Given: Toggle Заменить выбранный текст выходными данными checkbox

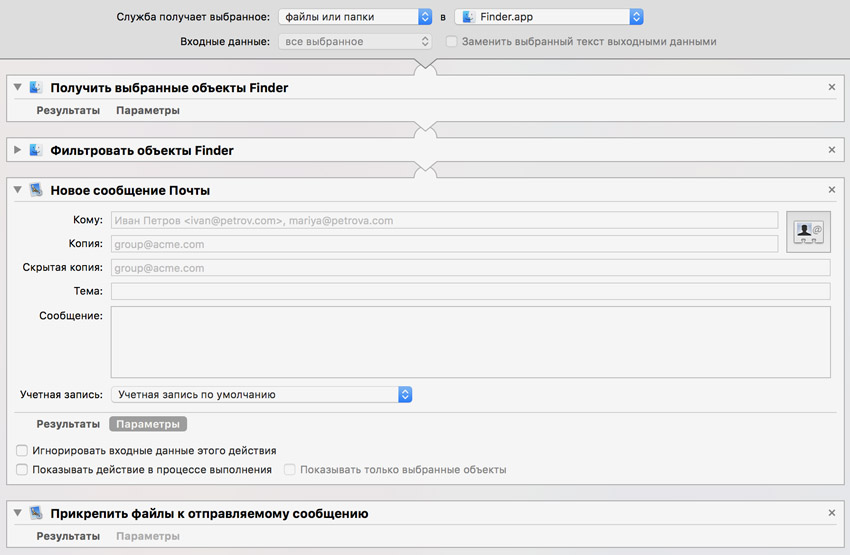Looking at the screenshot, I should pos(451,41).
